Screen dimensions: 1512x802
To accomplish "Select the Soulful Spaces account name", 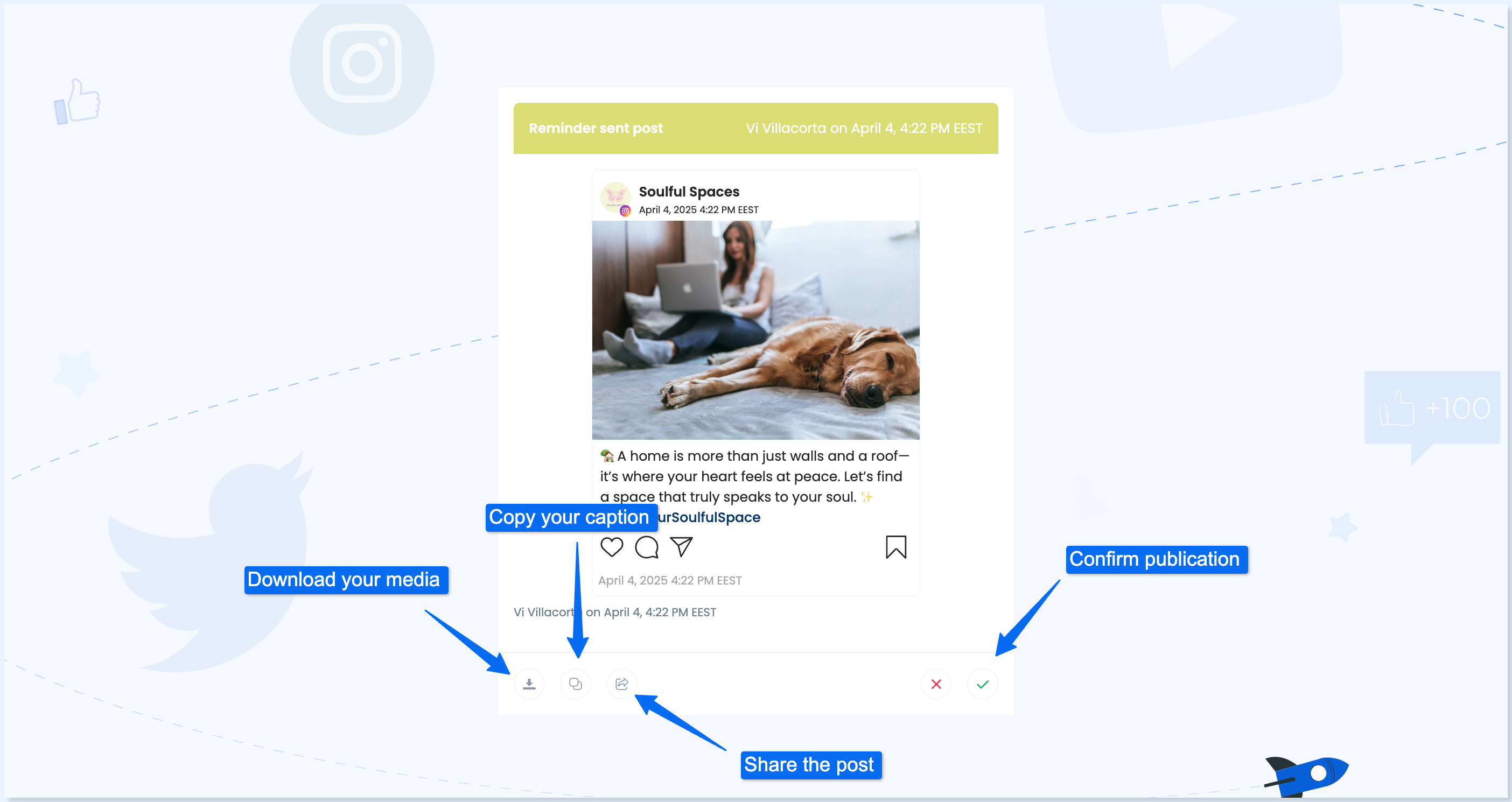I will click(x=689, y=191).
